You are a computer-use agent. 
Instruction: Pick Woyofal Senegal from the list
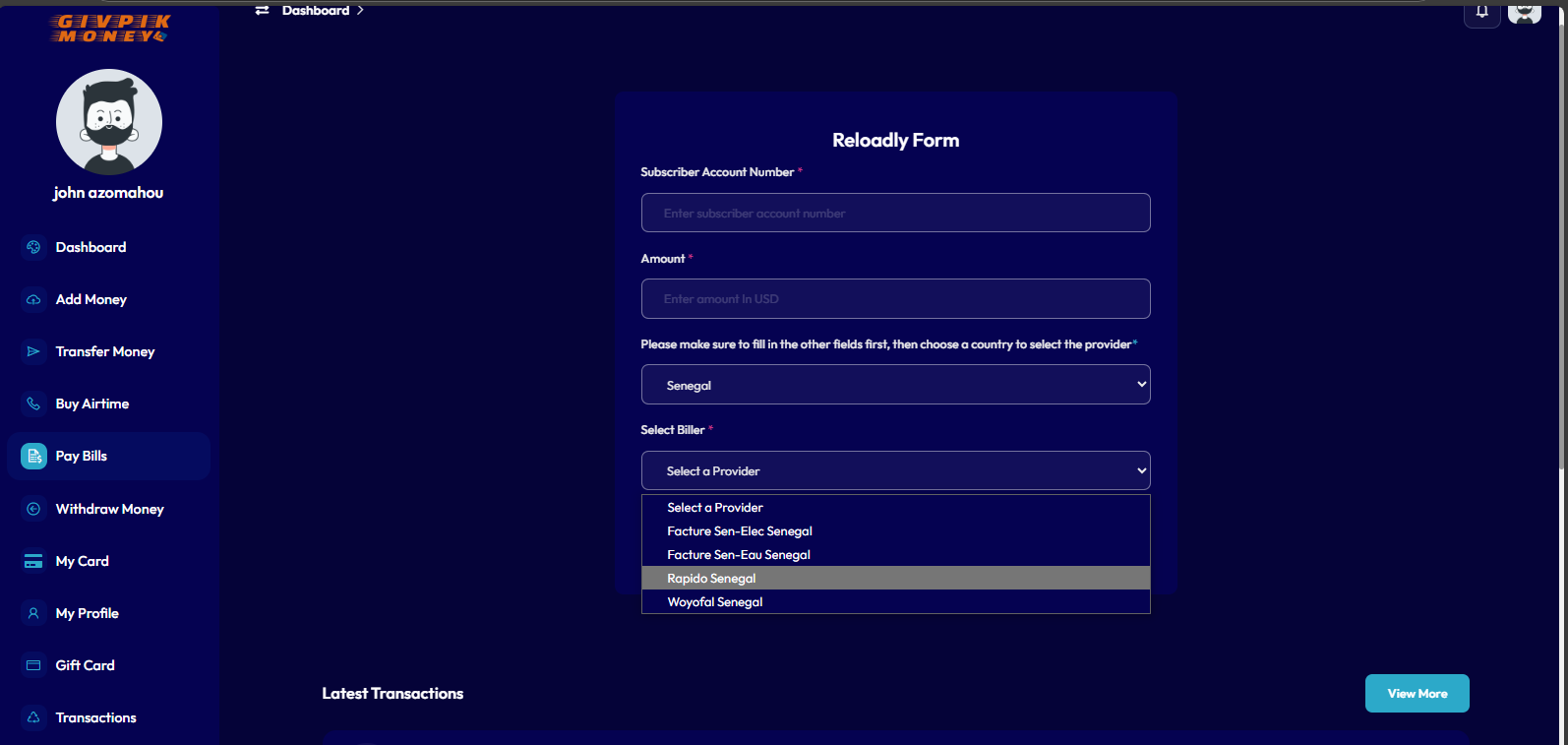(x=715, y=602)
